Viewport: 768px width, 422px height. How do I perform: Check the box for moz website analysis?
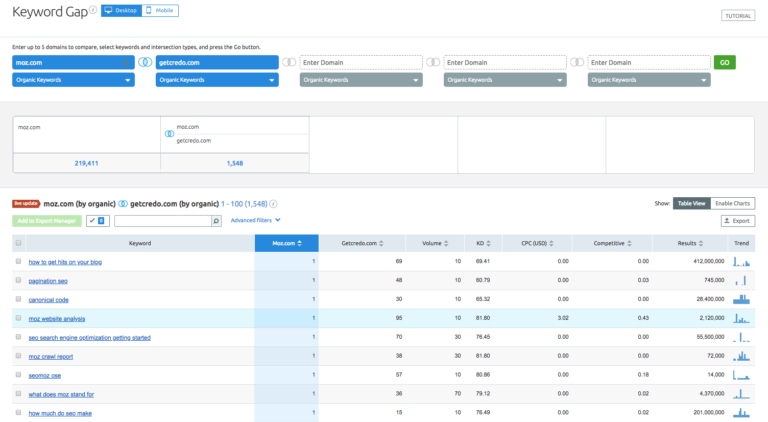click(x=19, y=318)
